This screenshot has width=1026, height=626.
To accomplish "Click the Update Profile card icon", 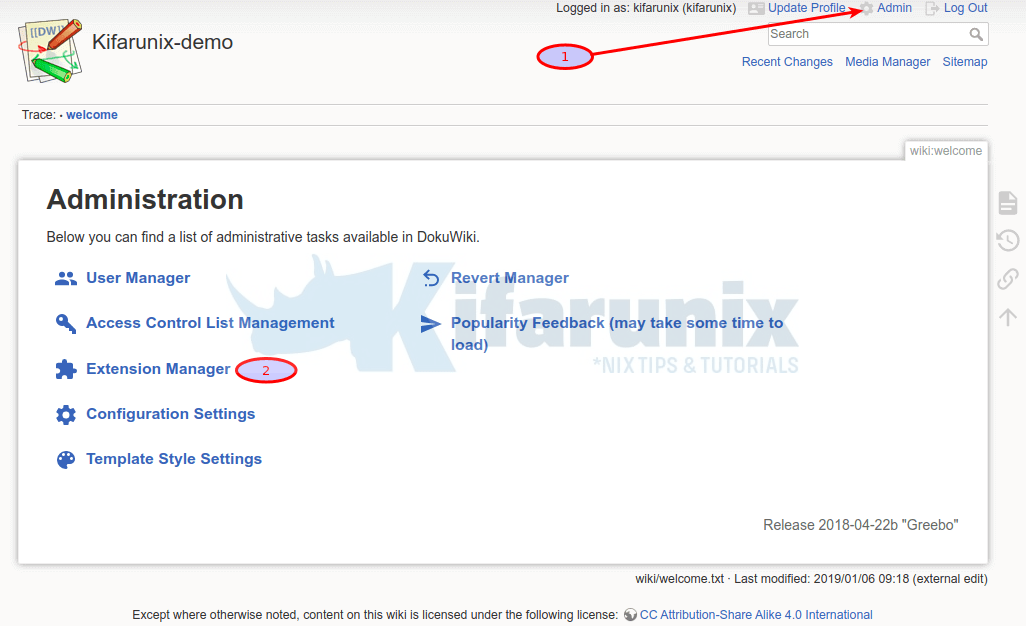I will (756, 9).
